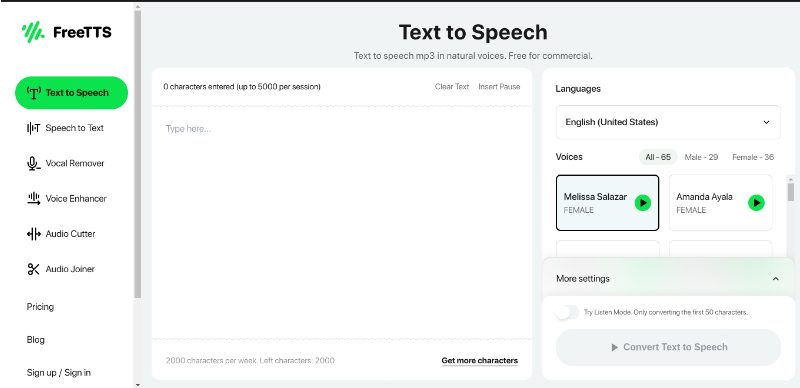Click the sidebar scroll up arrow
This screenshot has width=800, height=388.
click(137, 7)
